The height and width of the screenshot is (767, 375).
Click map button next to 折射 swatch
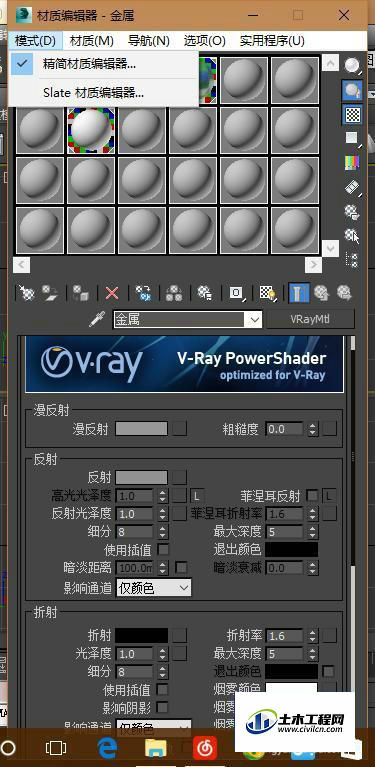(179, 636)
